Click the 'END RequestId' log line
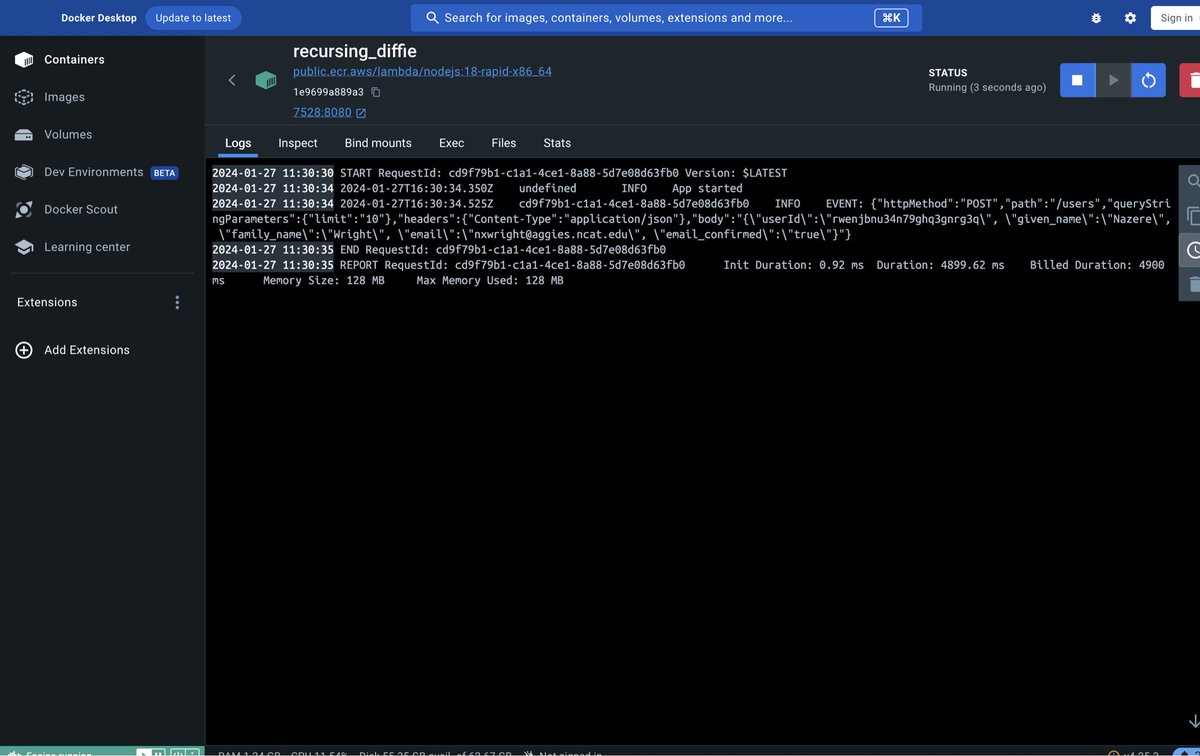The image size is (1200, 756). pyautogui.click(x=503, y=250)
